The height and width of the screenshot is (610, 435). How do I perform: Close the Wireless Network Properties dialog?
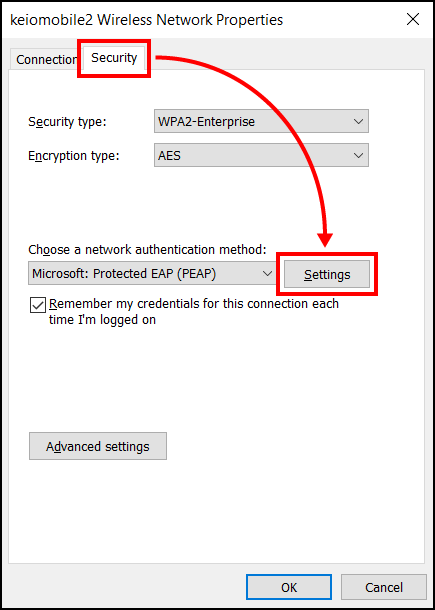pyautogui.click(x=412, y=19)
